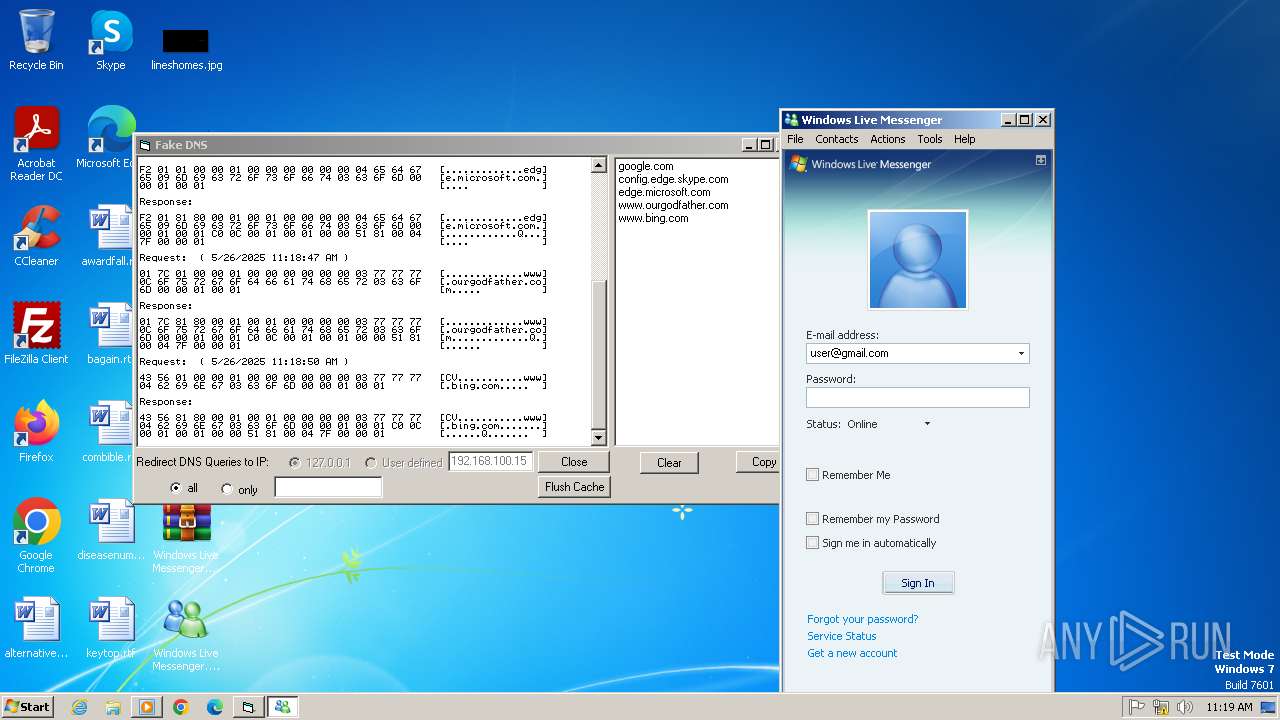Click the Messenger display picture avatar
Image resolution: width=1280 pixels, height=720 pixels.
(918, 260)
